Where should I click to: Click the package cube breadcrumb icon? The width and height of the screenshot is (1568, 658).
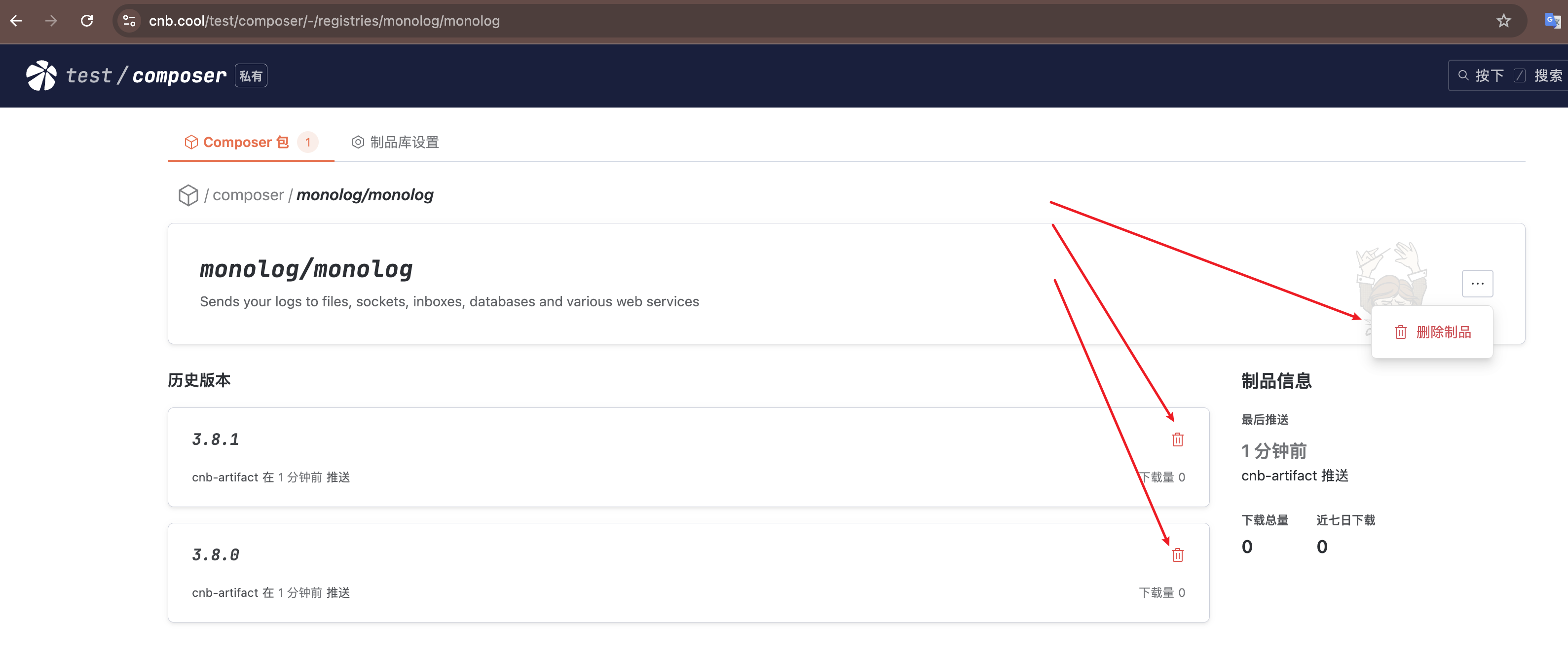(x=188, y=195)
